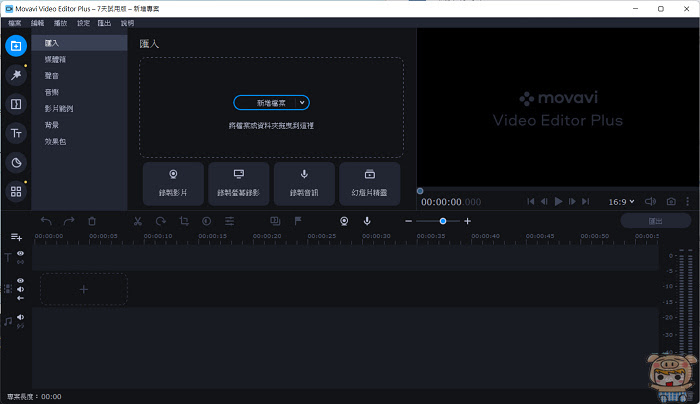The height and width of the screenshot is (404, 700).
Task: Click the title track T icon
Action: [x=8, y=258]
